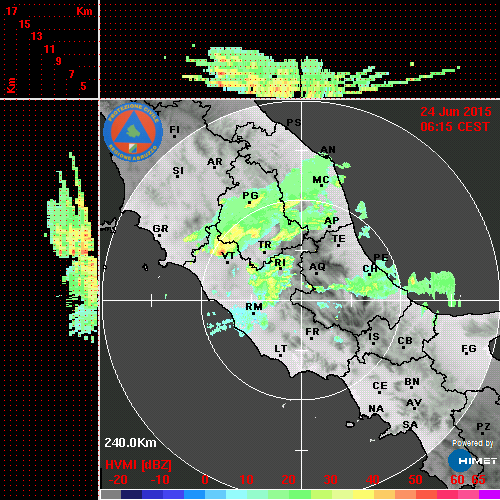
Task: Click the yellow radar echo near VT
Action: [x=223, y=248]
